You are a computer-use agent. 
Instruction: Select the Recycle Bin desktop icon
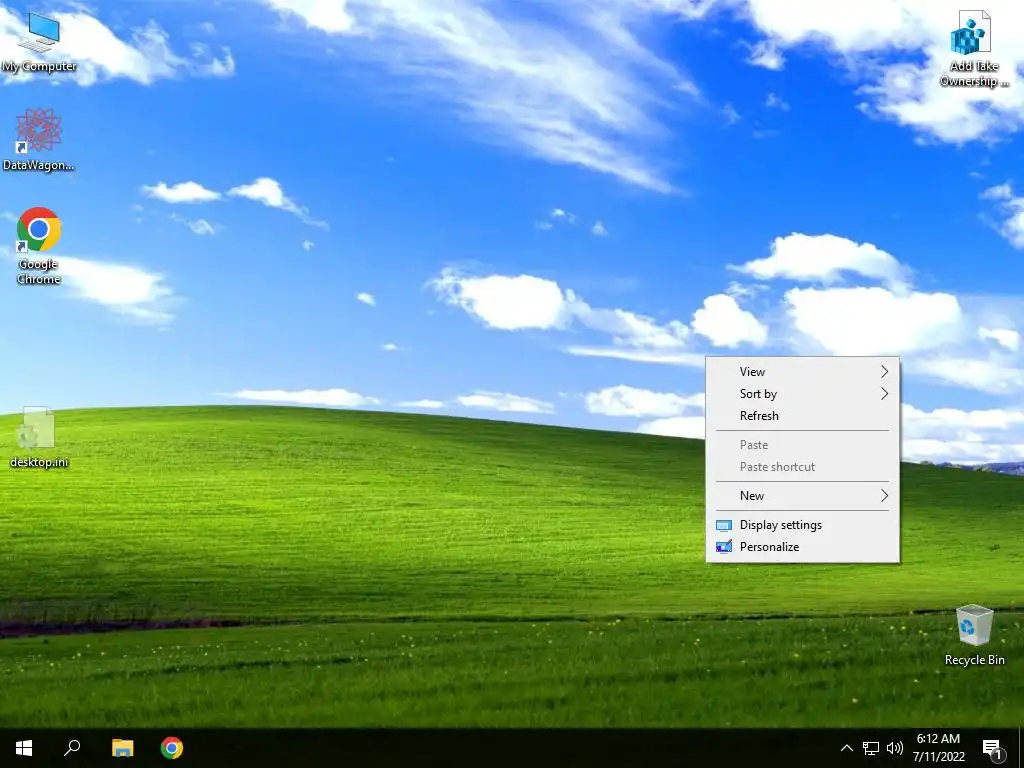coord(974,635)
